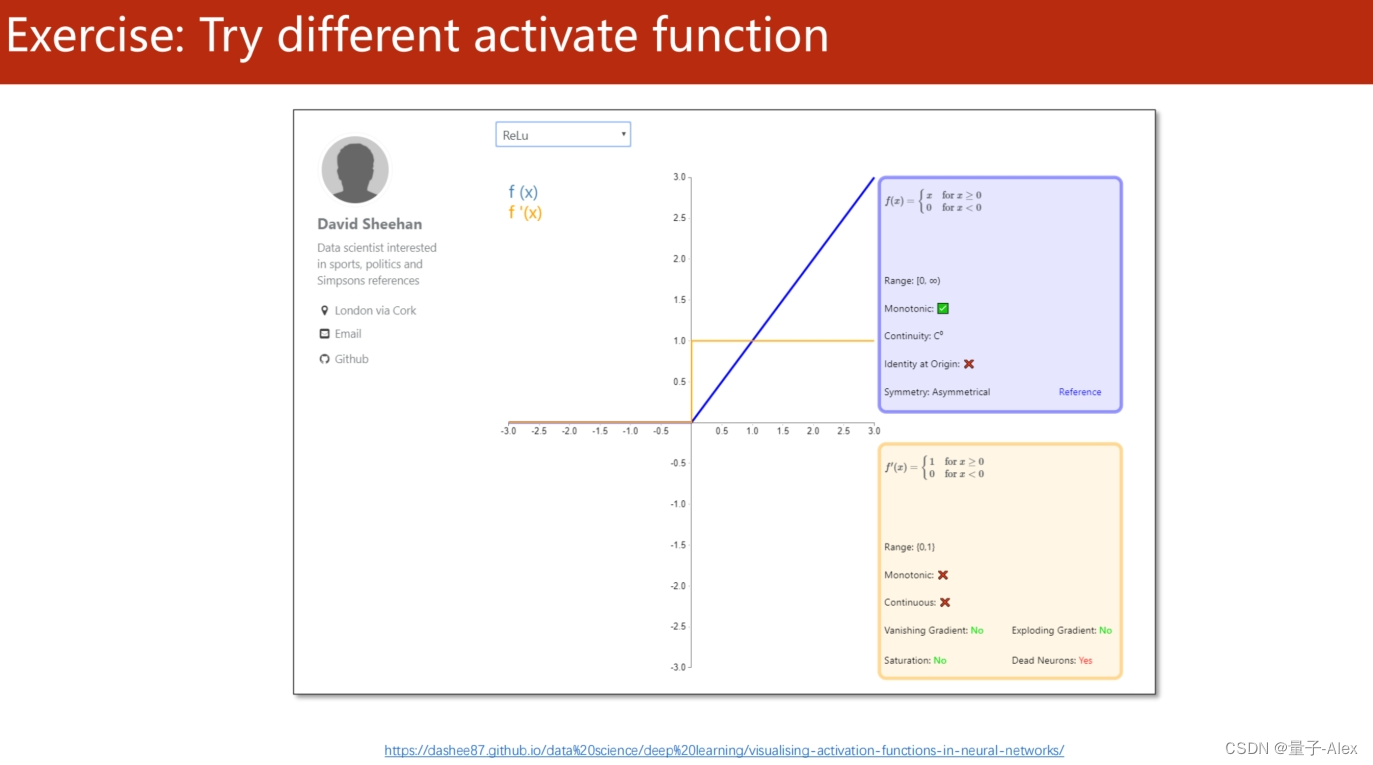Click the Dead Neurons: Yes text

[1052, 661]
